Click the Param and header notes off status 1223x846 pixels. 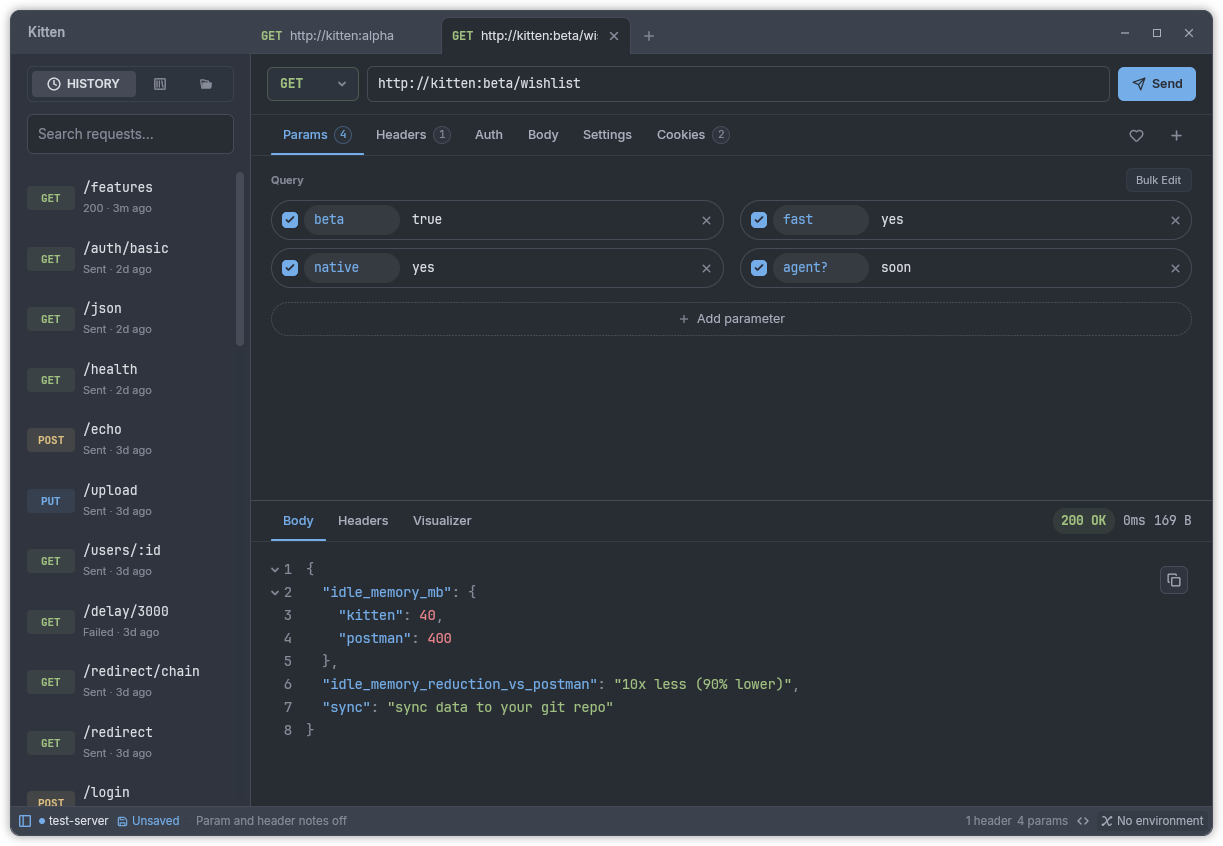click(x=271, y=821)
